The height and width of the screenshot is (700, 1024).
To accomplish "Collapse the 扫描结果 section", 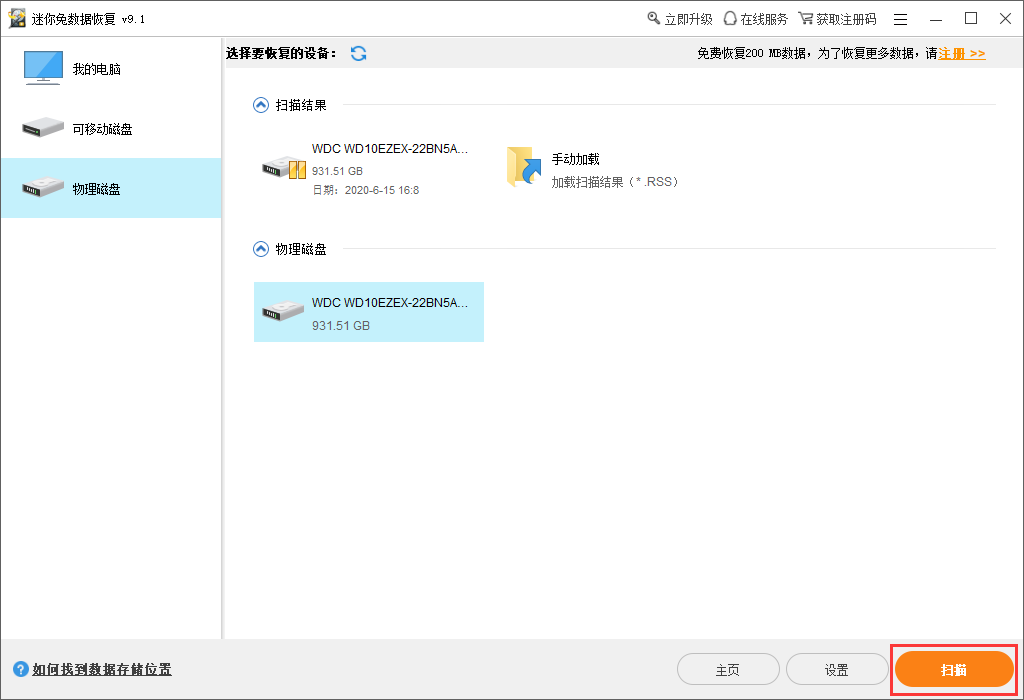I will click(261, 105).
